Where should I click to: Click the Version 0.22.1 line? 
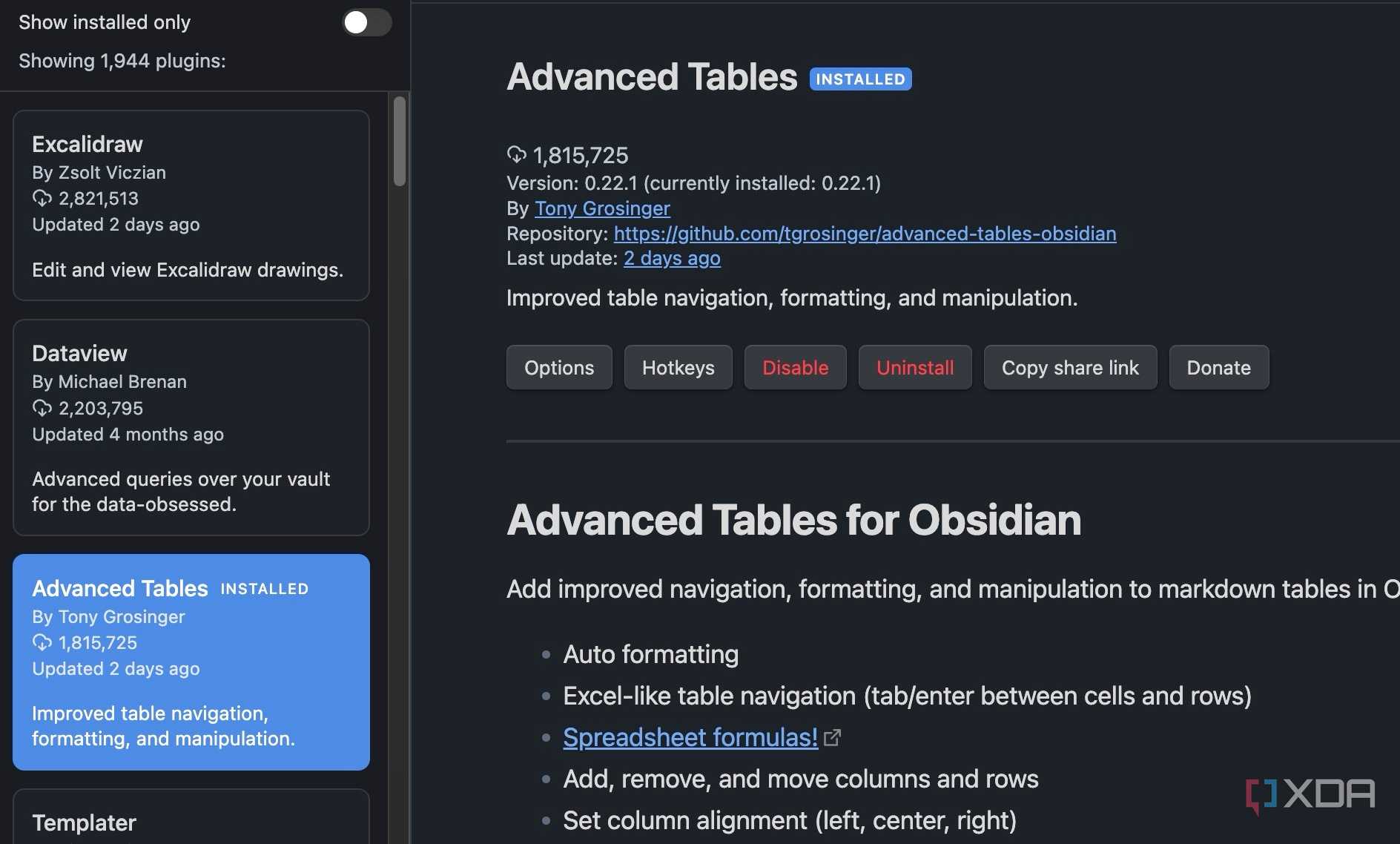(x=693, y=183)
